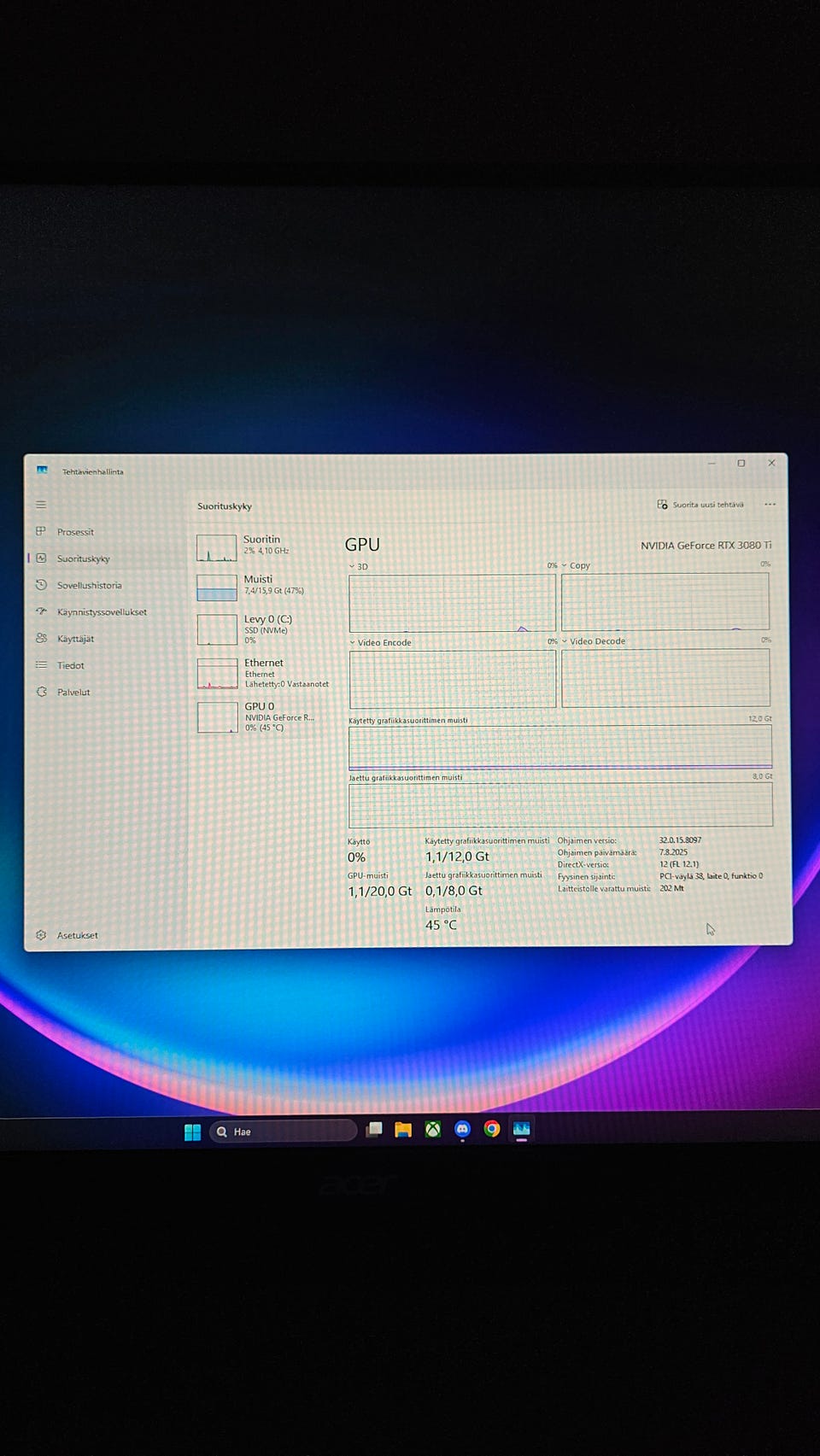Go to the Prosessit page
Viewport: 820px width, 1456px height.
(75, 531)
